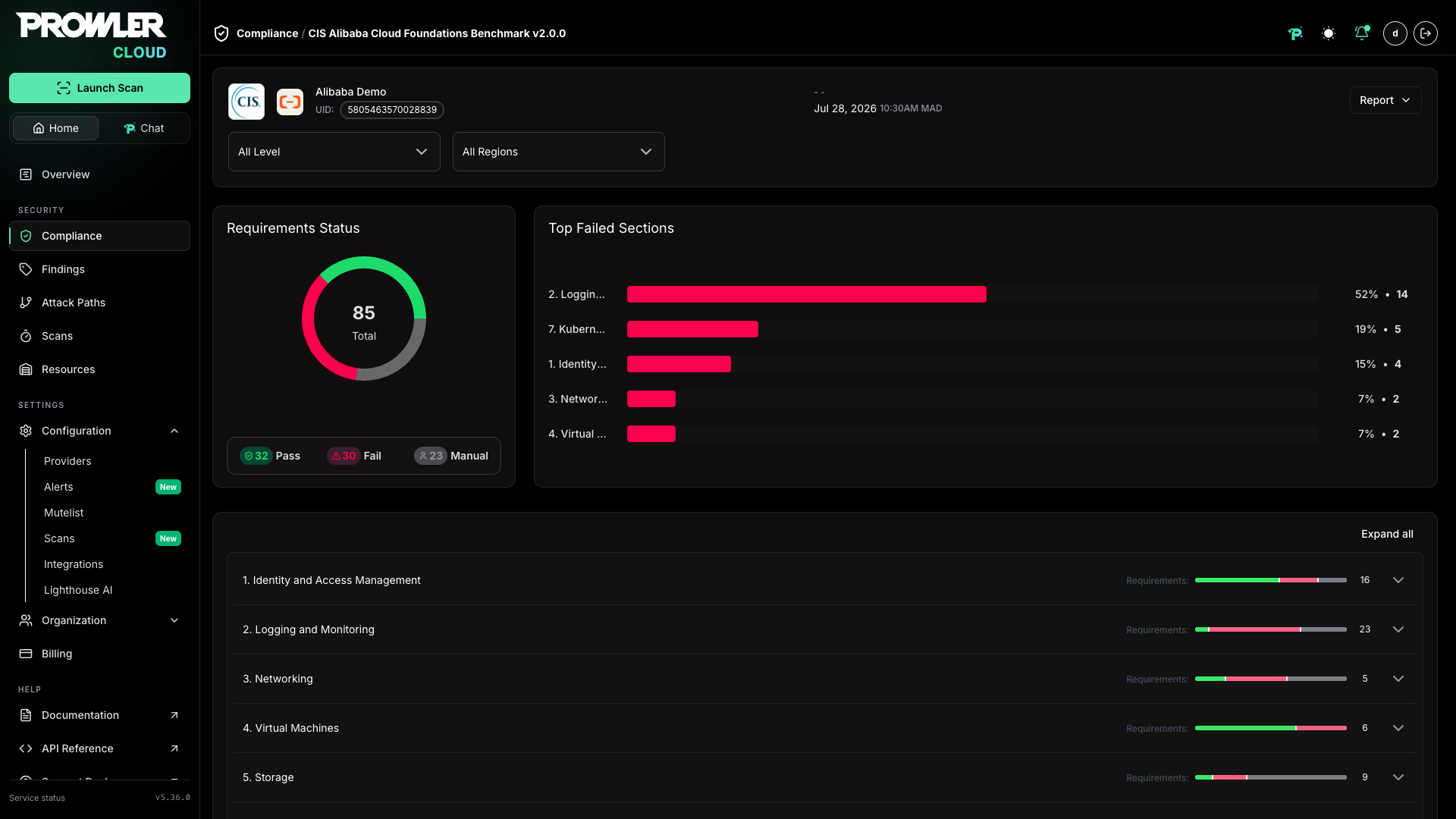Click the Chat tab's Lighthouse icon

click(130, 128)
